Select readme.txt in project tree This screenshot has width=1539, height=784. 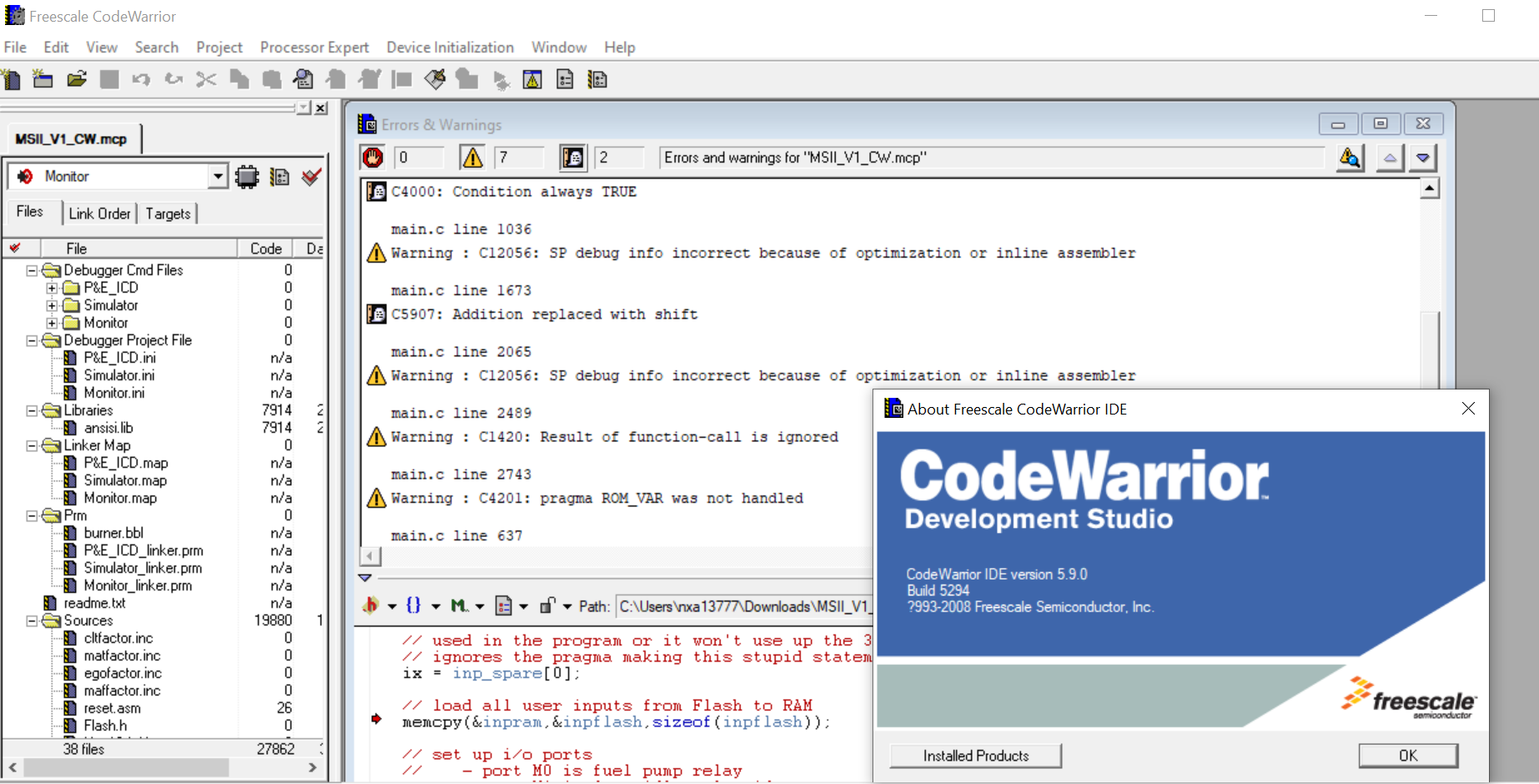[x=94, y=603]
